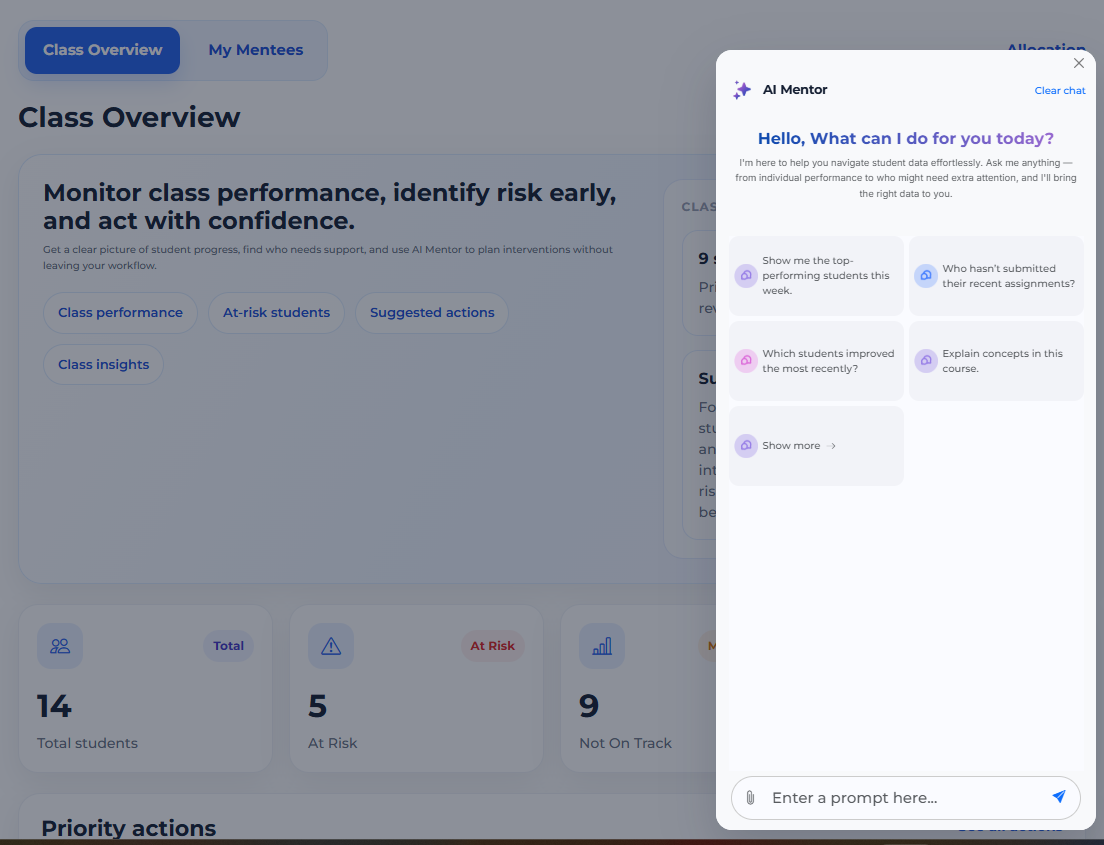Click the red At Risk badge
The width and height of the screenshot is (1104, 845).
[492, 646]
